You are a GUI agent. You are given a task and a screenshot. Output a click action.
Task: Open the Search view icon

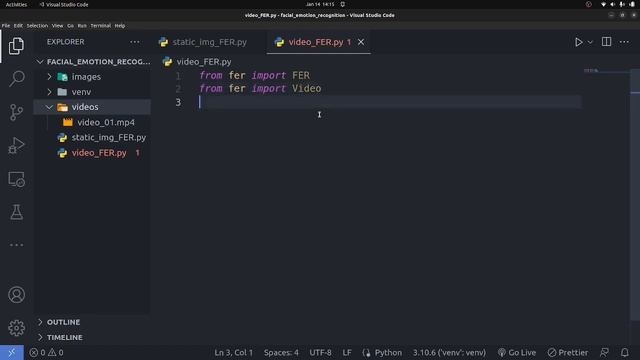pyautogui.click(x=16, y=78)
